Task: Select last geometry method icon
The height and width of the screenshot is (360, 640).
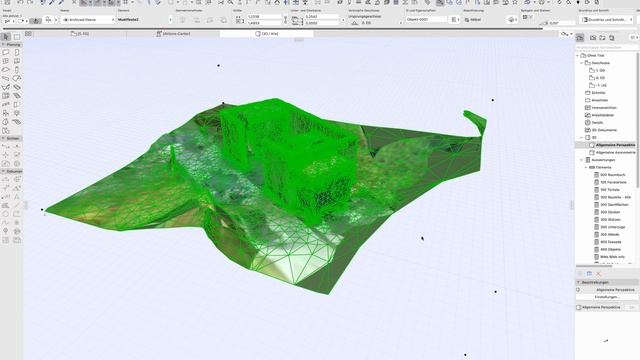Action: (x=224, y=20)
